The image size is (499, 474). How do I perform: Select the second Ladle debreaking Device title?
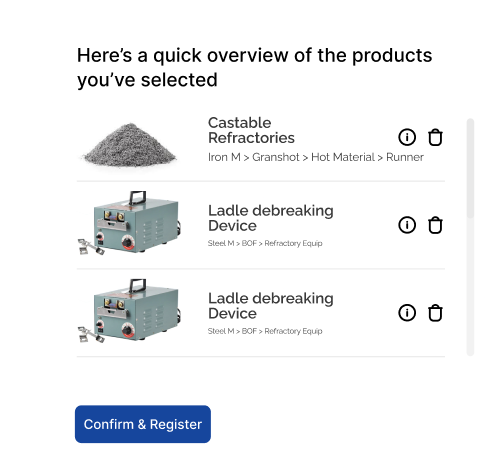click(x=271, y=306)
